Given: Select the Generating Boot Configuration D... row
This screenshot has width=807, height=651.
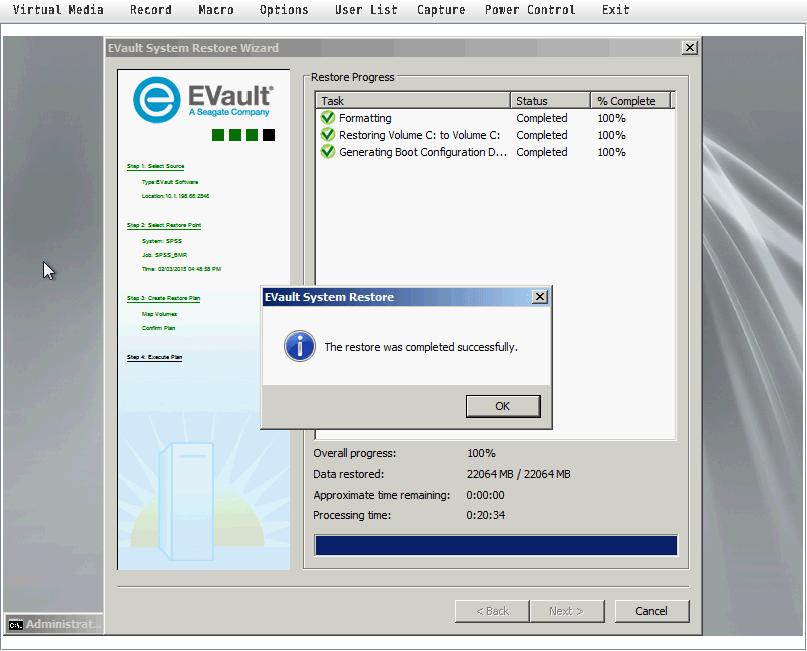Looking at the screenshot, I should pyautogui.click(x=495, y=152).
